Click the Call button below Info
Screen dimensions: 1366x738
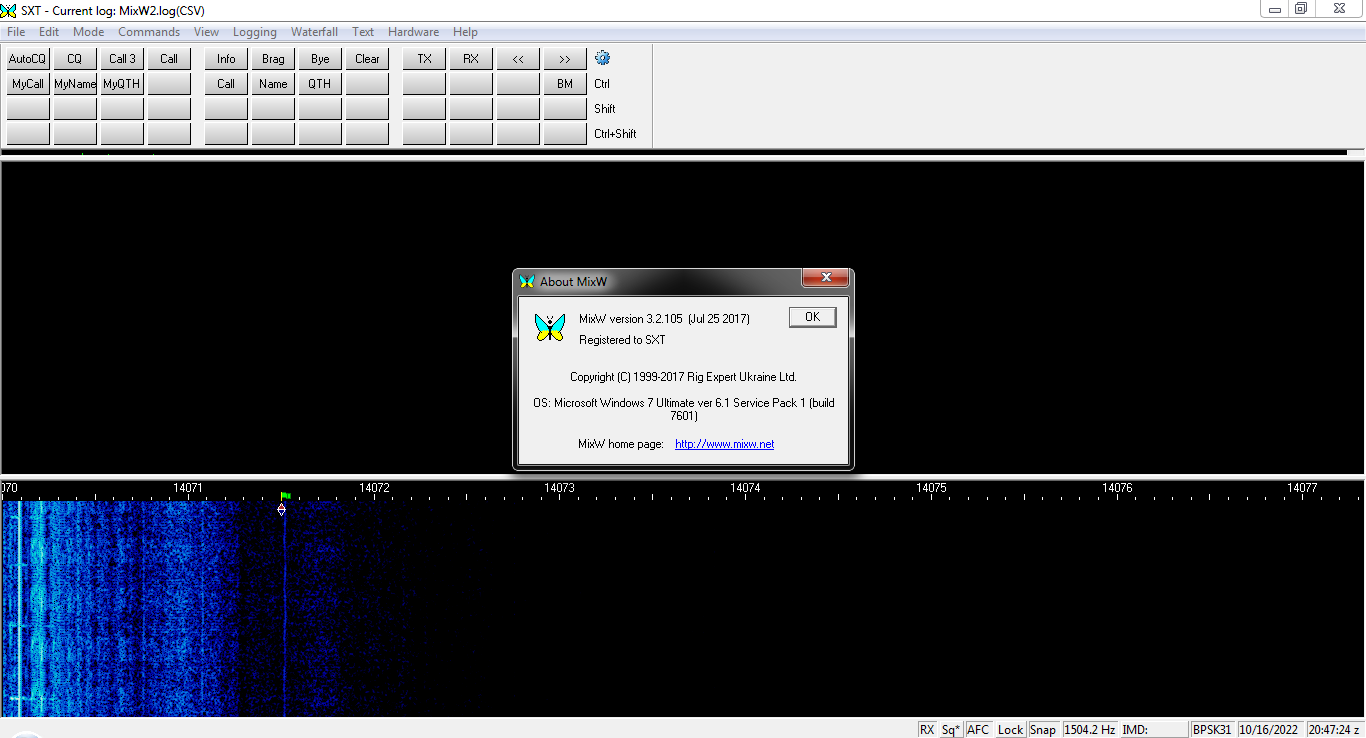click(226, 84)
